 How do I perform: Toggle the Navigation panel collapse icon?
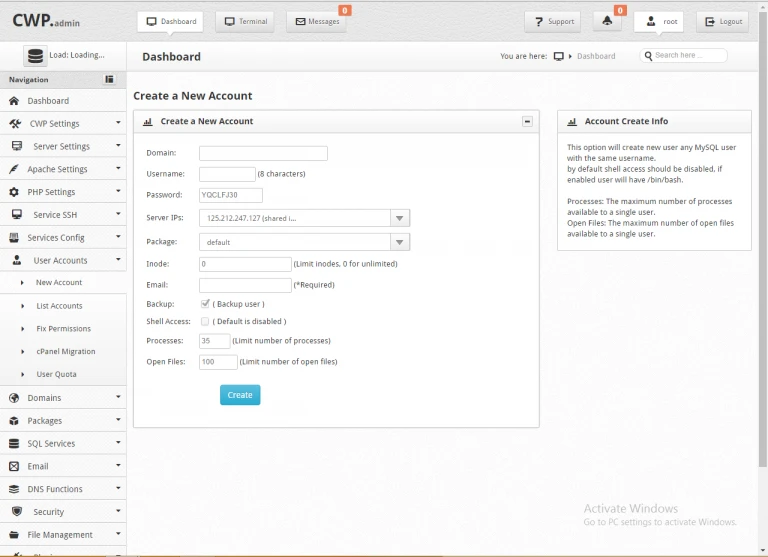pos(109,79)
